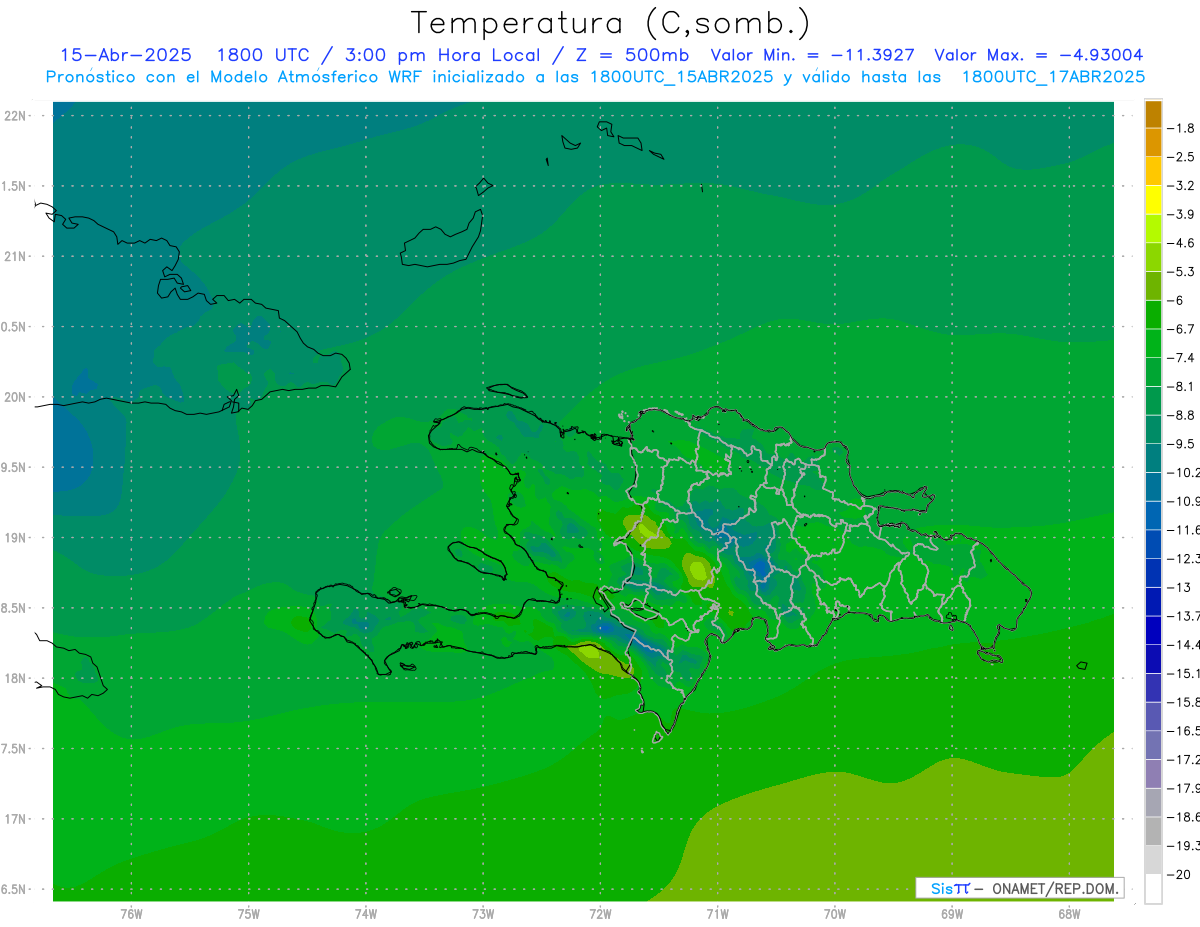Image resolution: width=1200 pixels, height=927 pixels.
Task: Click the "20N" latitude label
Action: [17, 397]
